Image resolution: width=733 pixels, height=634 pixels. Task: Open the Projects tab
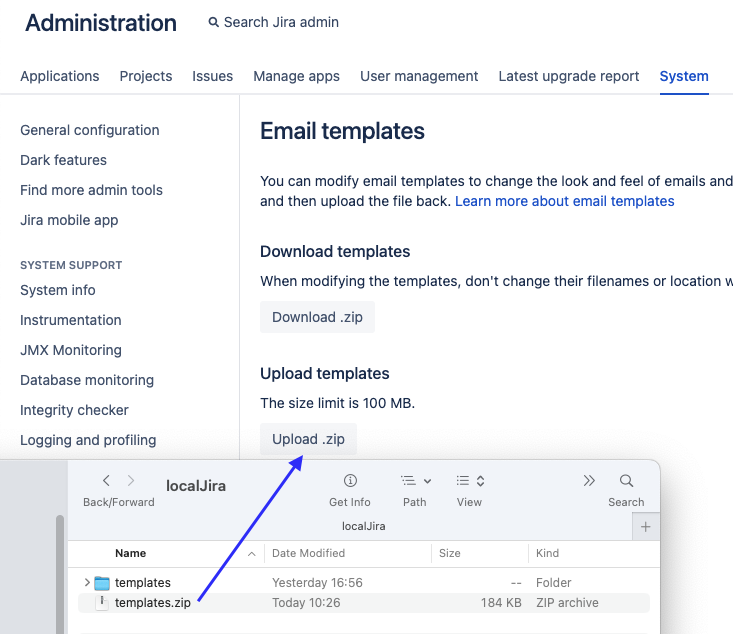[146, 76]
